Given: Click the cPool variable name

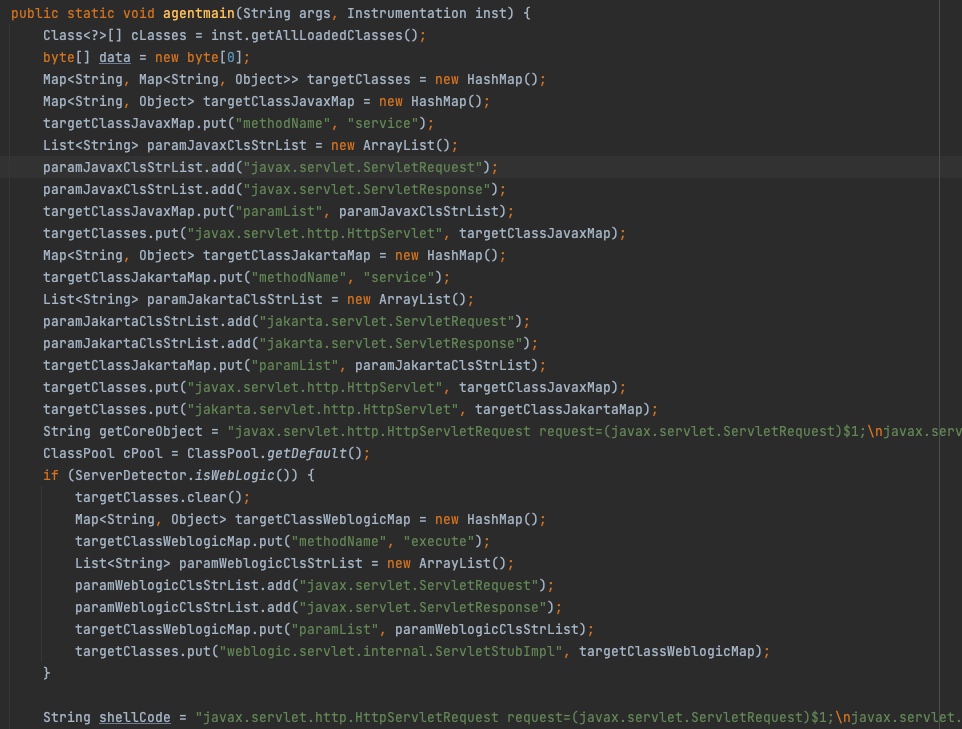Looking at the screenshot, I should (143, 453).
